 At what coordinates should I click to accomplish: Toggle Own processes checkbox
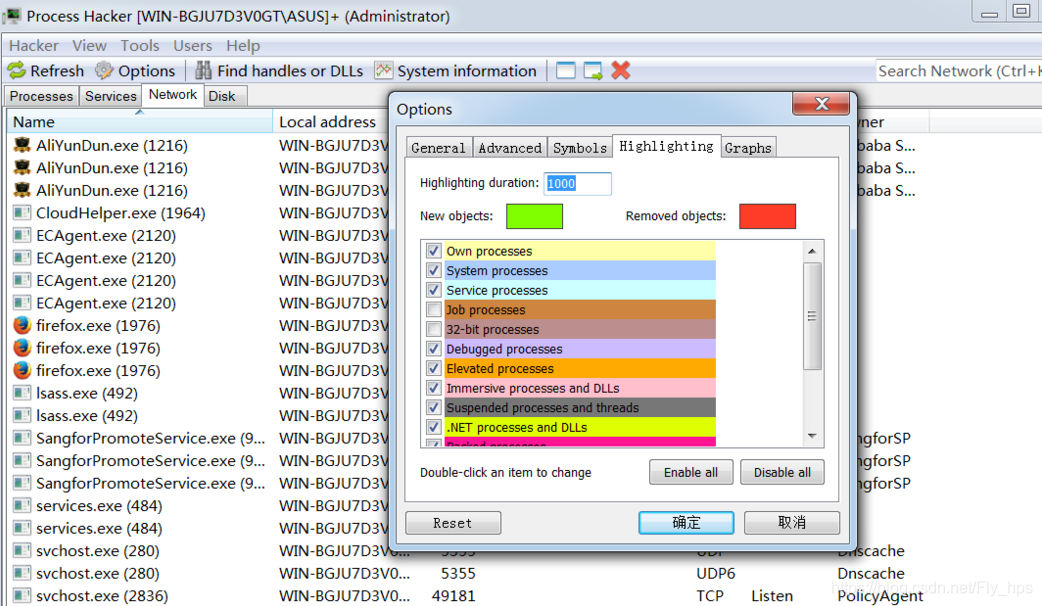point(434,251)
